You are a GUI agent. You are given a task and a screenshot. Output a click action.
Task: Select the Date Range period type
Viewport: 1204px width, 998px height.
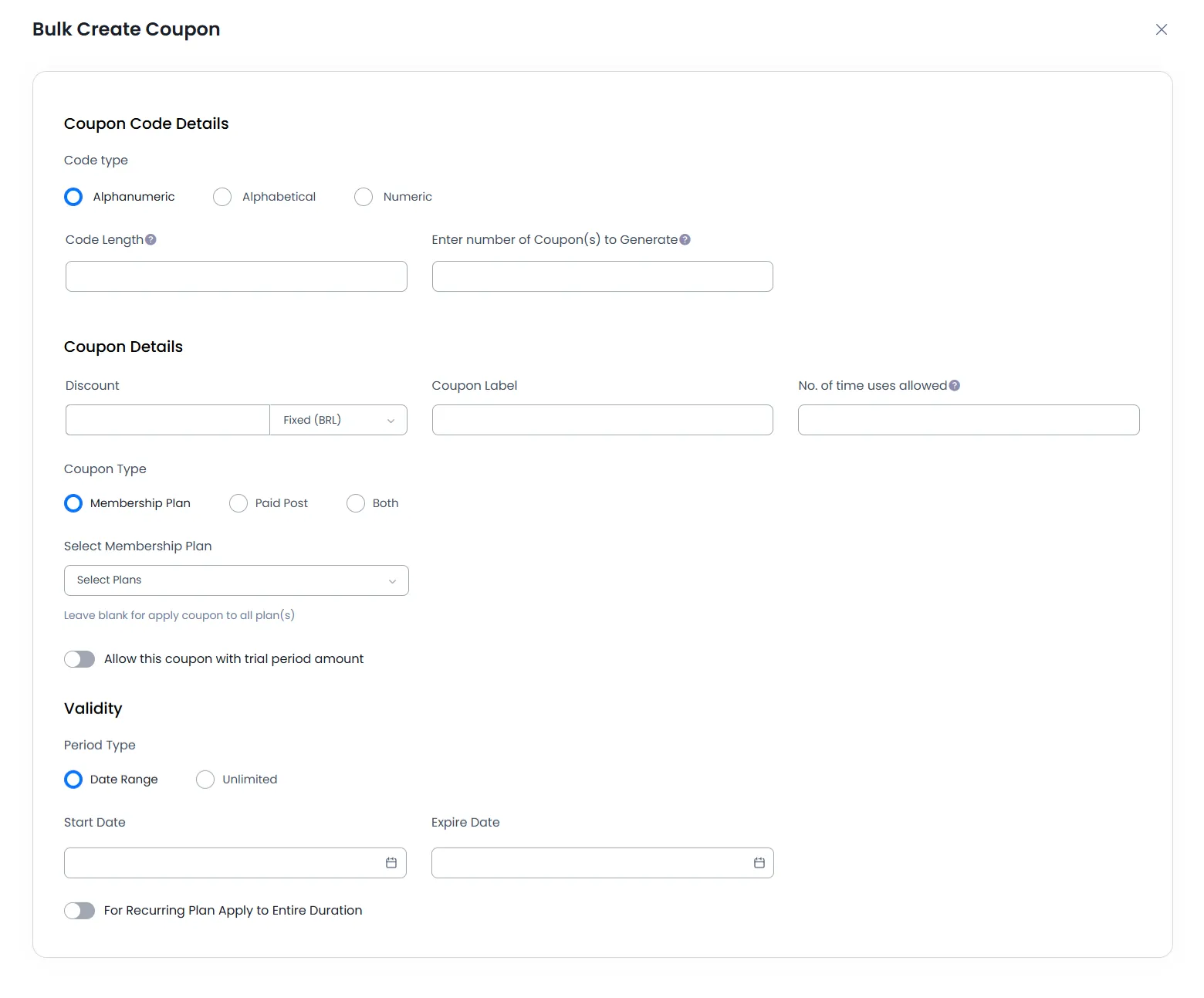pyautogui.click(x=73, y=780)
